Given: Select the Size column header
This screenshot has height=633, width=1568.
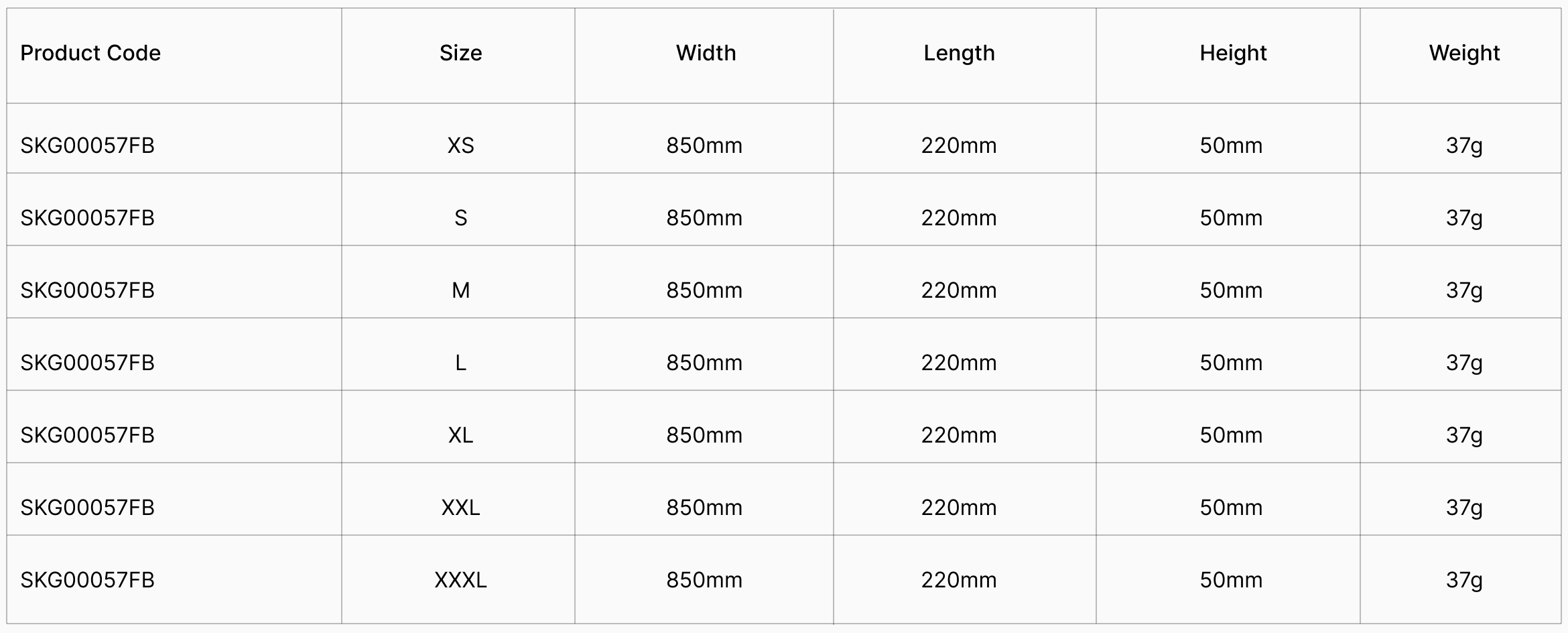Looking at the screenshot, I should coord(460,53).
